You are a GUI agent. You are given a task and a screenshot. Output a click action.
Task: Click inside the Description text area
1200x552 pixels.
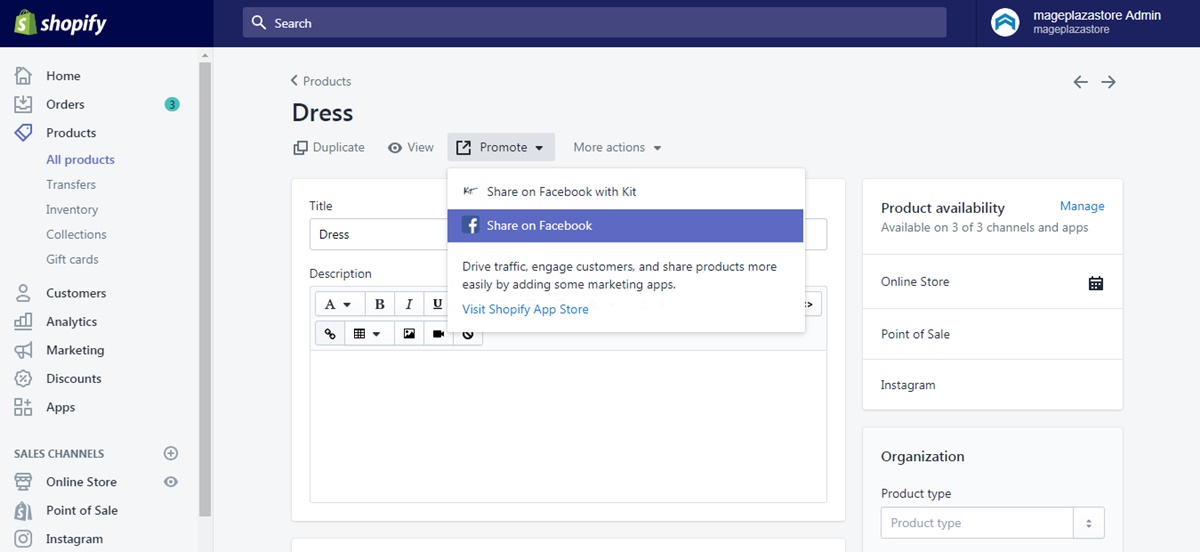(568, 425)
